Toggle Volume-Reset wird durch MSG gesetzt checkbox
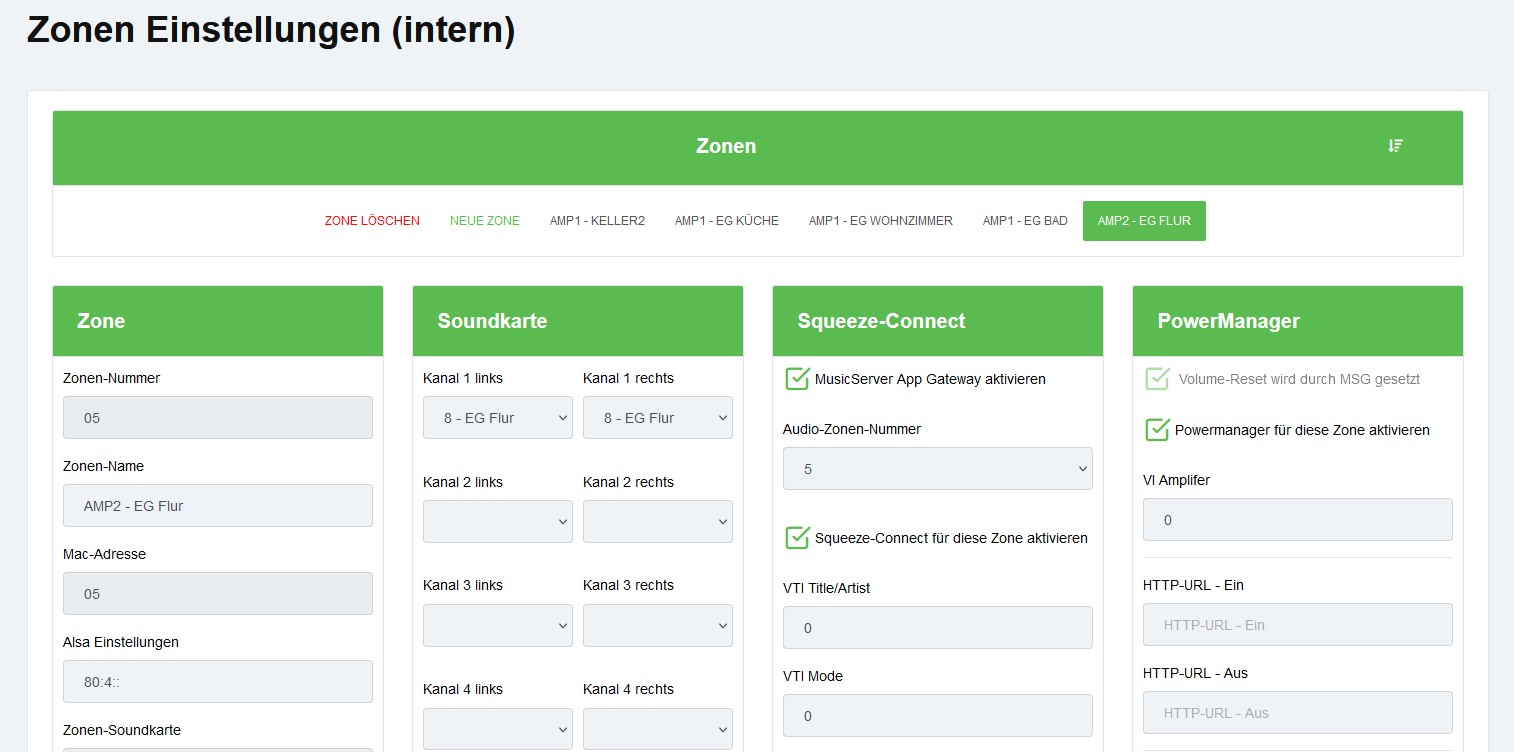This screenshot has height=752, width=1514. point(1157,379)
